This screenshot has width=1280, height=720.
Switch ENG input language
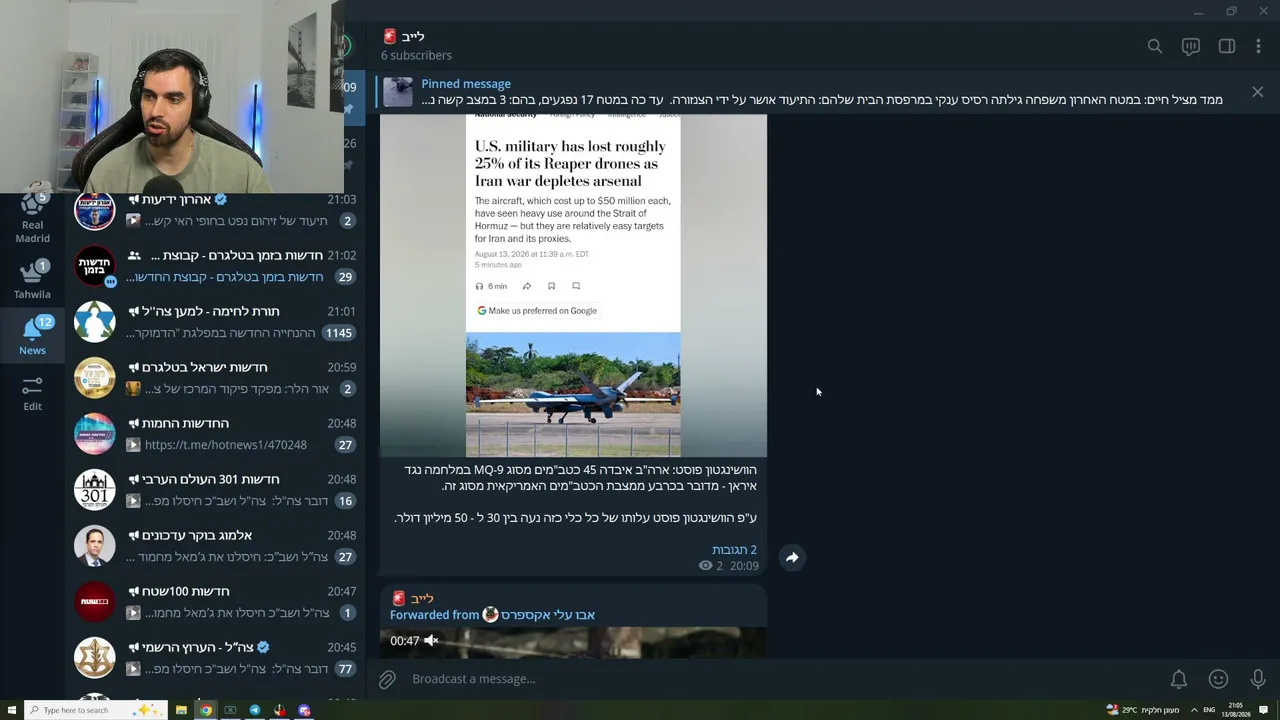pos(1209,710)
